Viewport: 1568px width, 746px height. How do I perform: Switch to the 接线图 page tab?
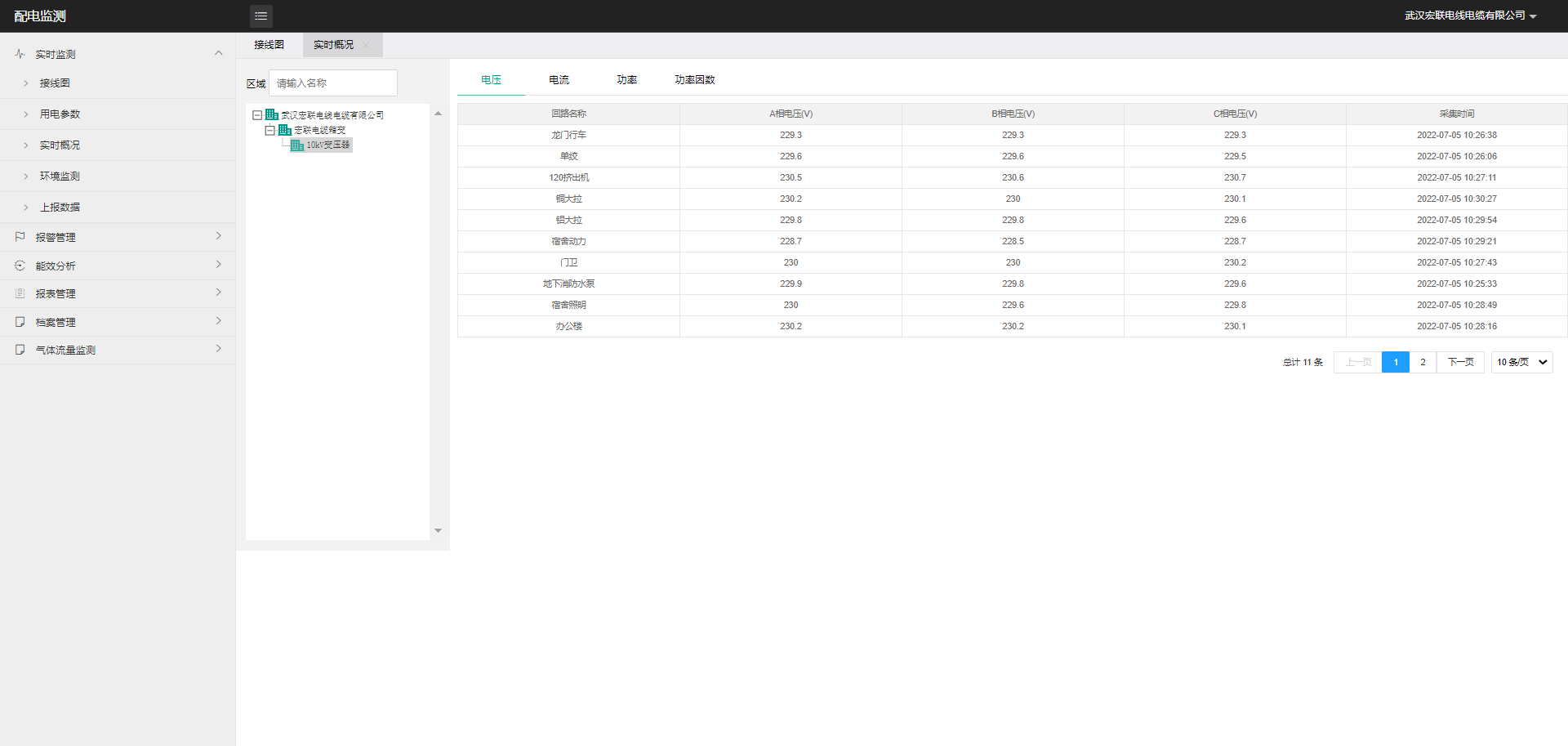pyautogui.click(x=269, y=45)
